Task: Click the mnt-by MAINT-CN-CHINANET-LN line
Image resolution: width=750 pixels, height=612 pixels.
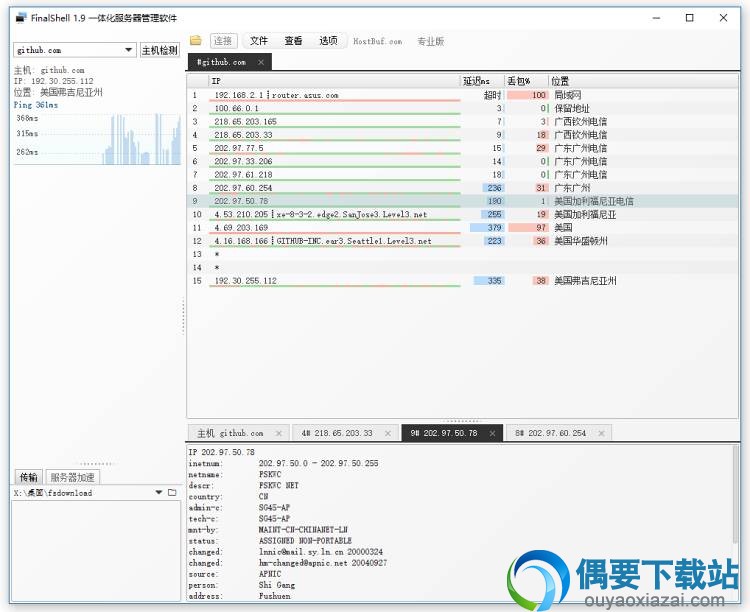Action: pyautogui.click(x=268, y=530)
